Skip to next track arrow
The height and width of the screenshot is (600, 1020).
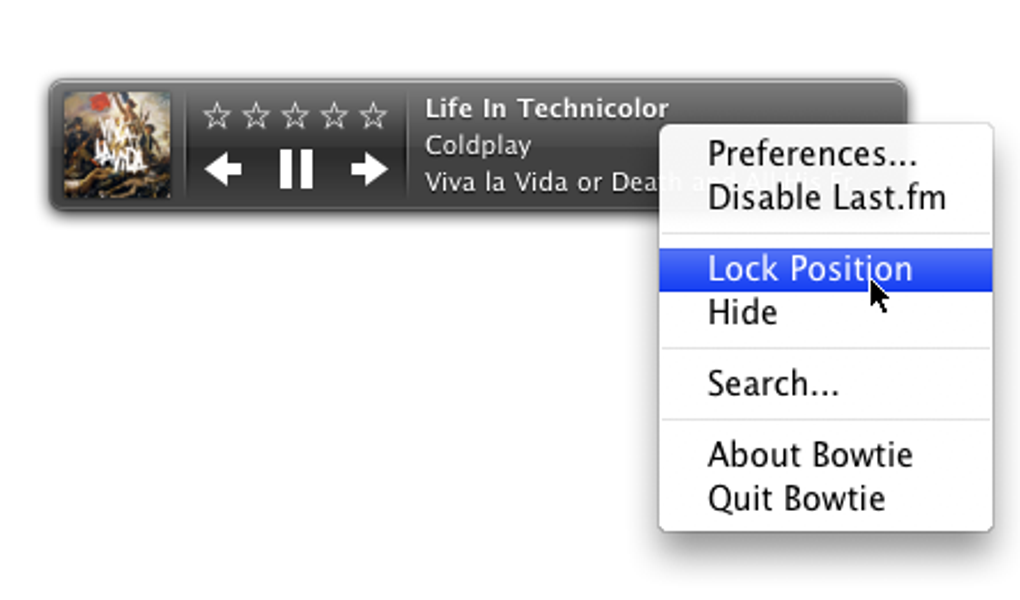(369, 170)
